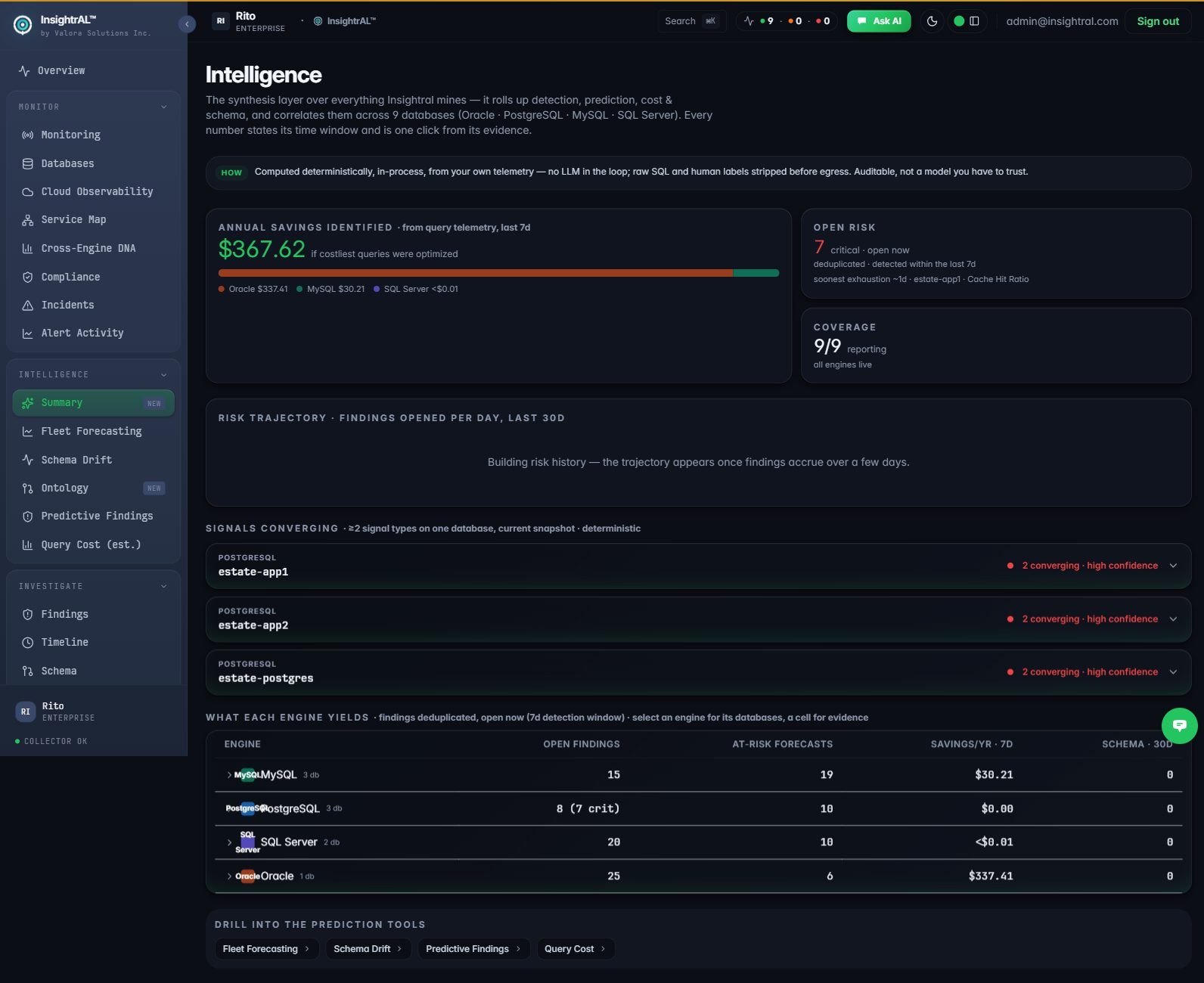Expand the SQL Server engine row
Viewport: 1204px width, 983px height.
(x=229, y=842)
